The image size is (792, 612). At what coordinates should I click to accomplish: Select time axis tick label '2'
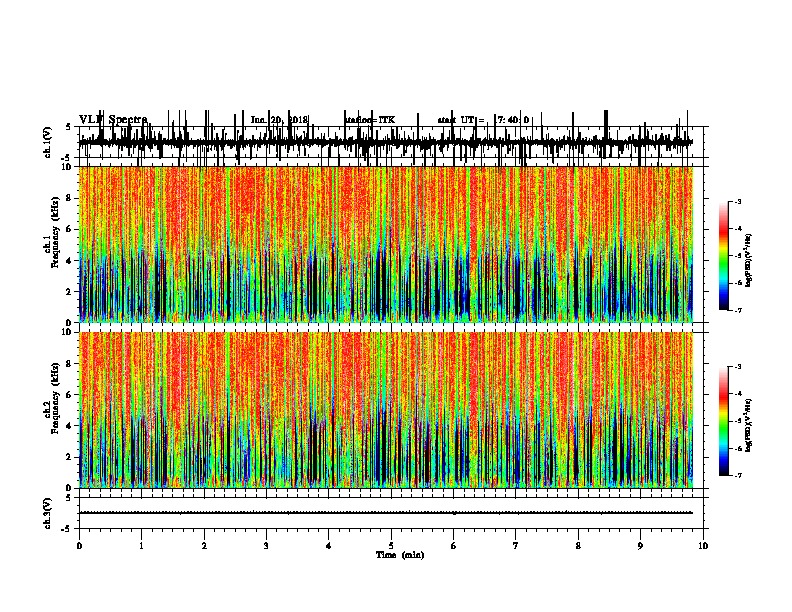pyautogui.click(x=204, y=546)
